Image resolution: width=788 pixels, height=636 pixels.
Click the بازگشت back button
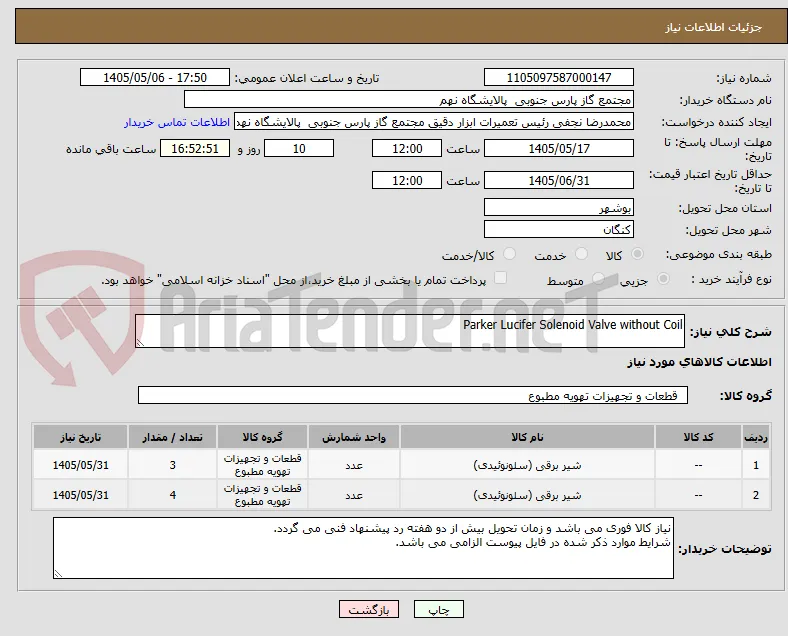tap(369, 609)
